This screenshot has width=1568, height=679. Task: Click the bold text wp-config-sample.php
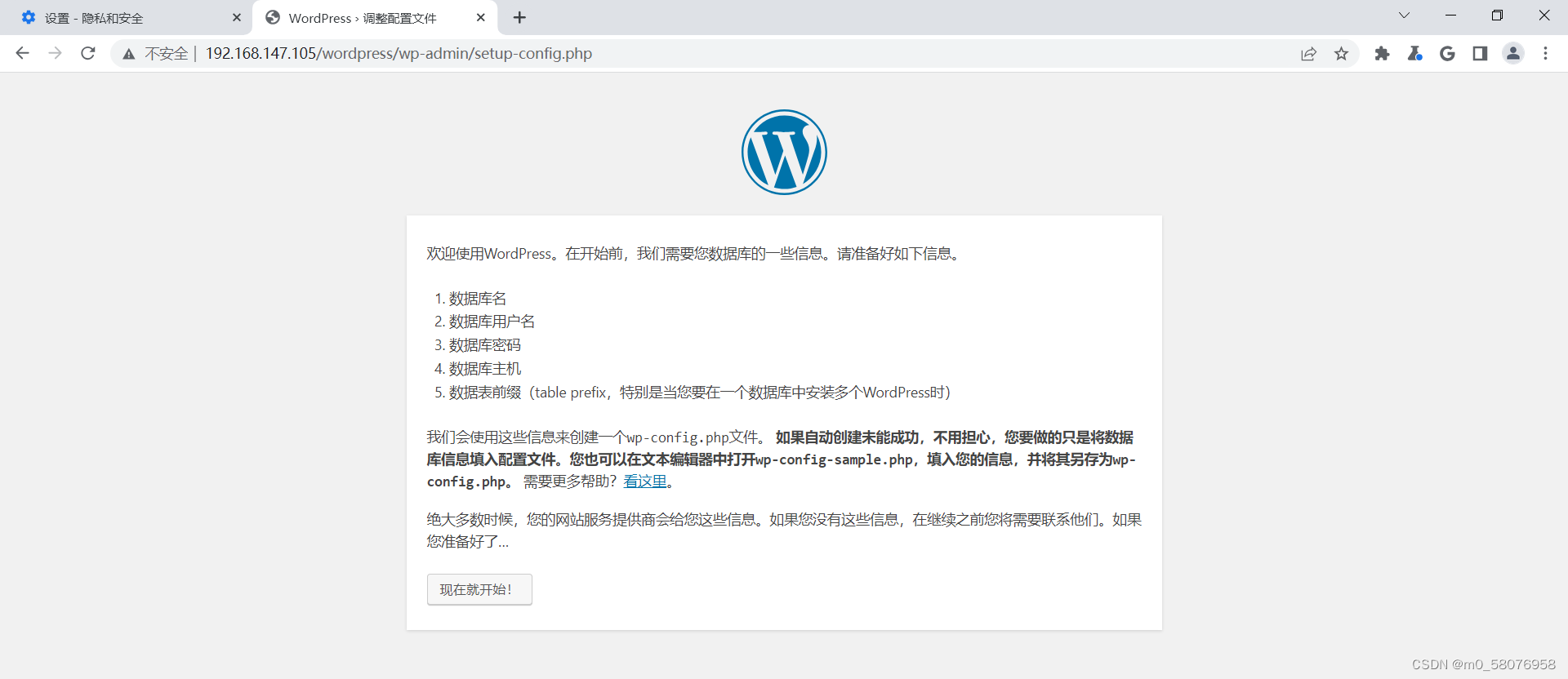click(834, 459)
